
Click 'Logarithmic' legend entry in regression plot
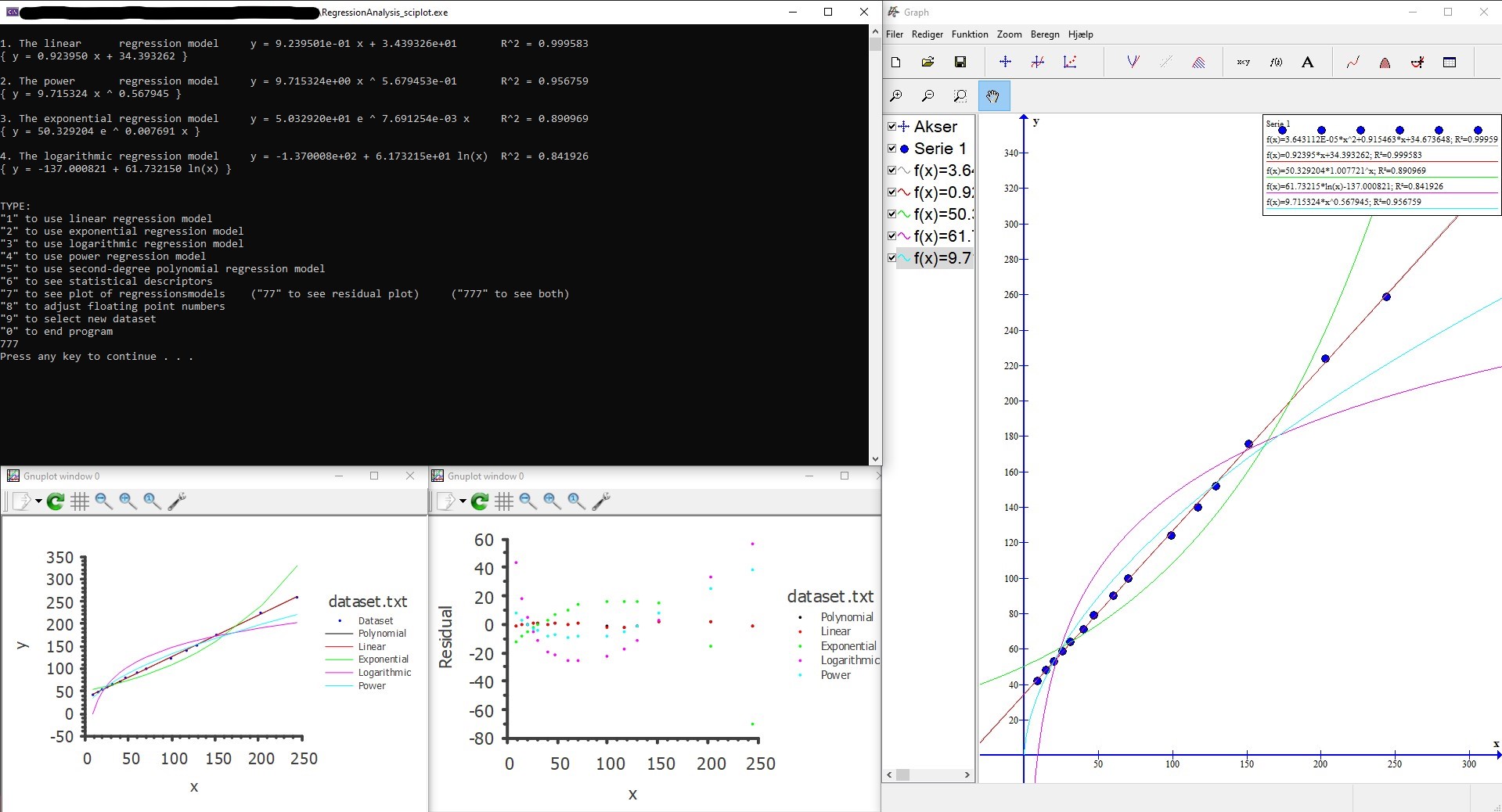click(x=384, y=673)
